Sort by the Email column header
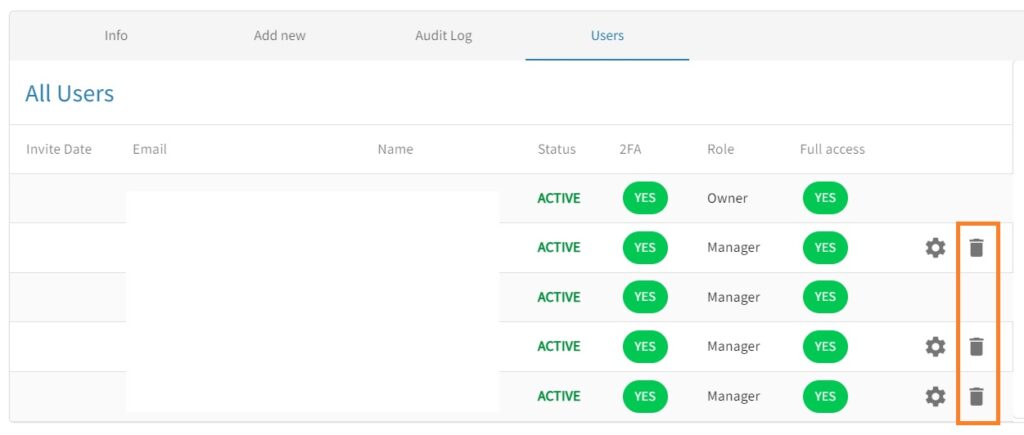This screenshot has width=1024, height=435. point(149,149)
